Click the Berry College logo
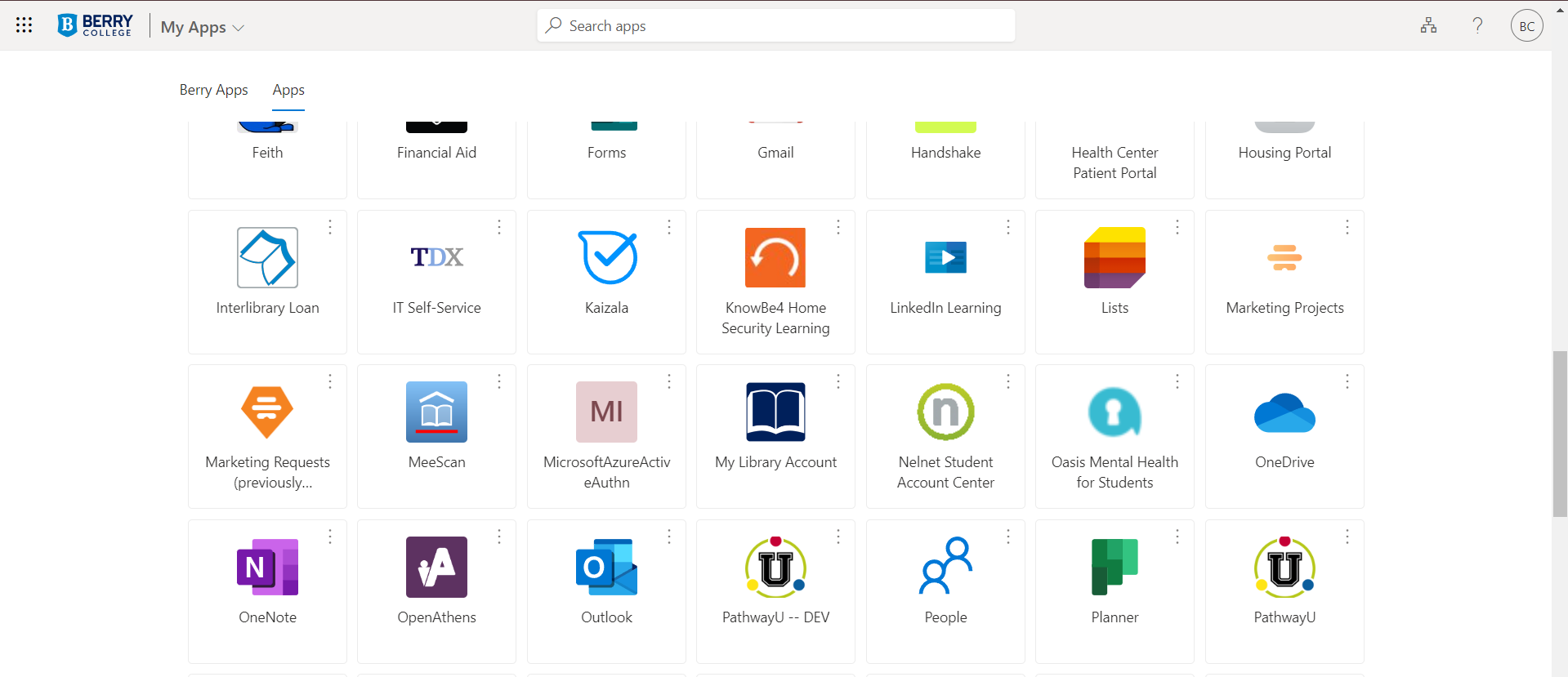 95,25
